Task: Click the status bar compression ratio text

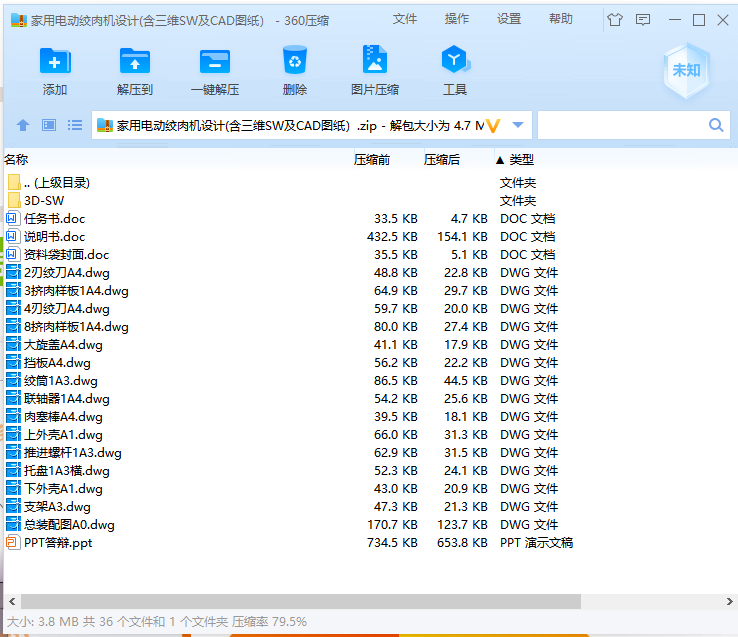Action: [269, 622]
